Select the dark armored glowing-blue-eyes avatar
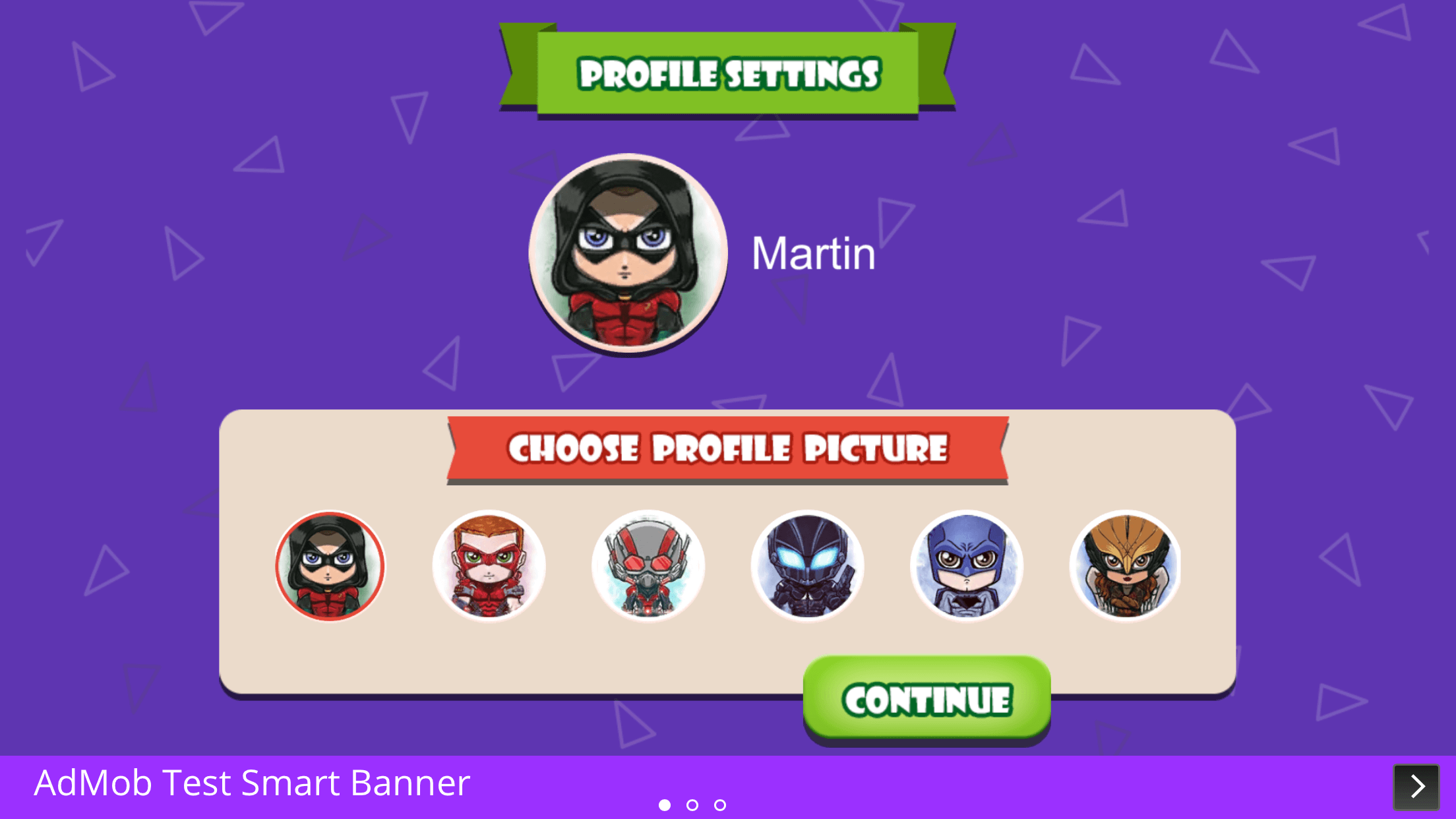Screen dimensions: 1456x819 click(808, 566)
